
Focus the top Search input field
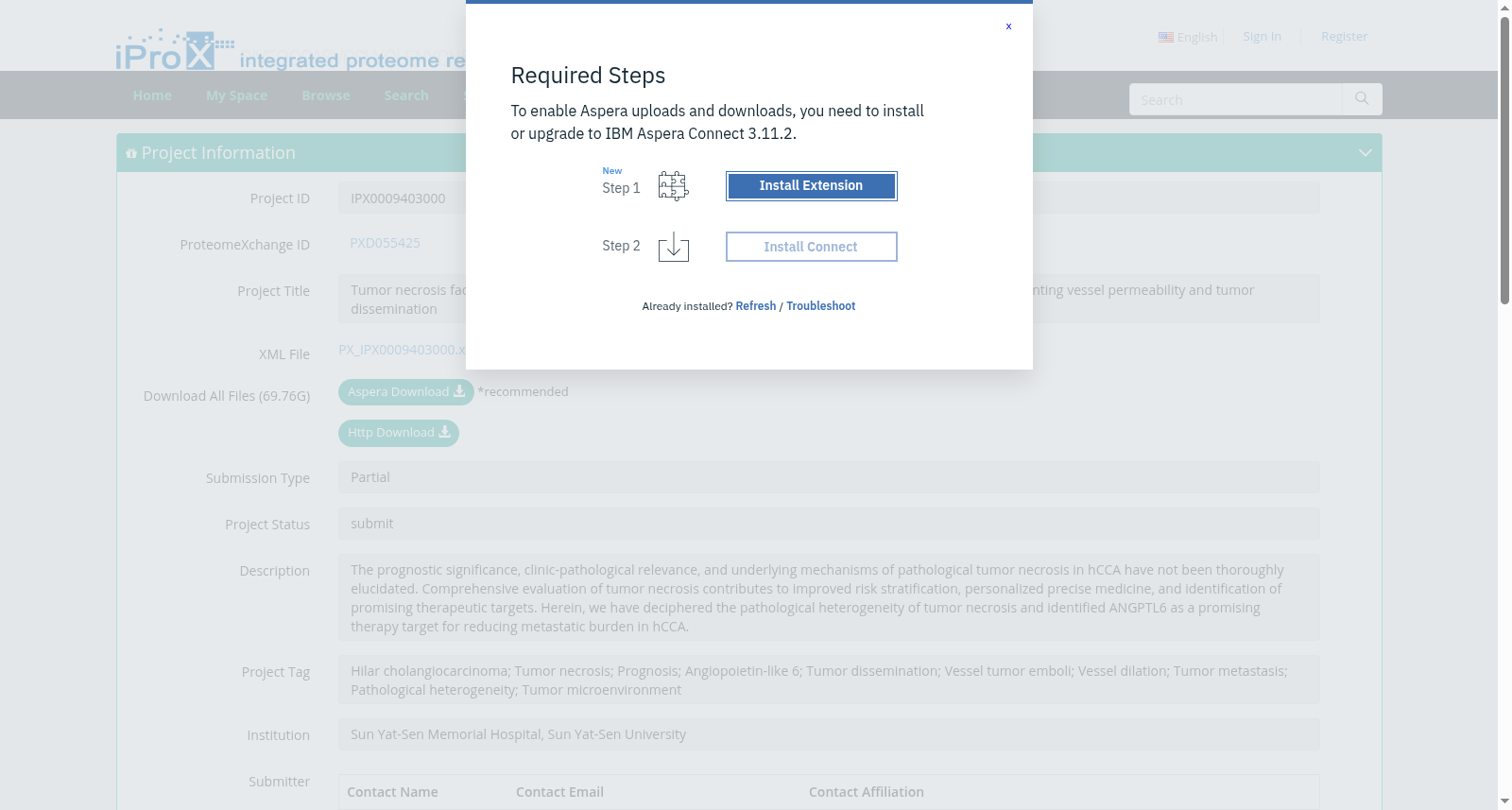(1235, 99)
